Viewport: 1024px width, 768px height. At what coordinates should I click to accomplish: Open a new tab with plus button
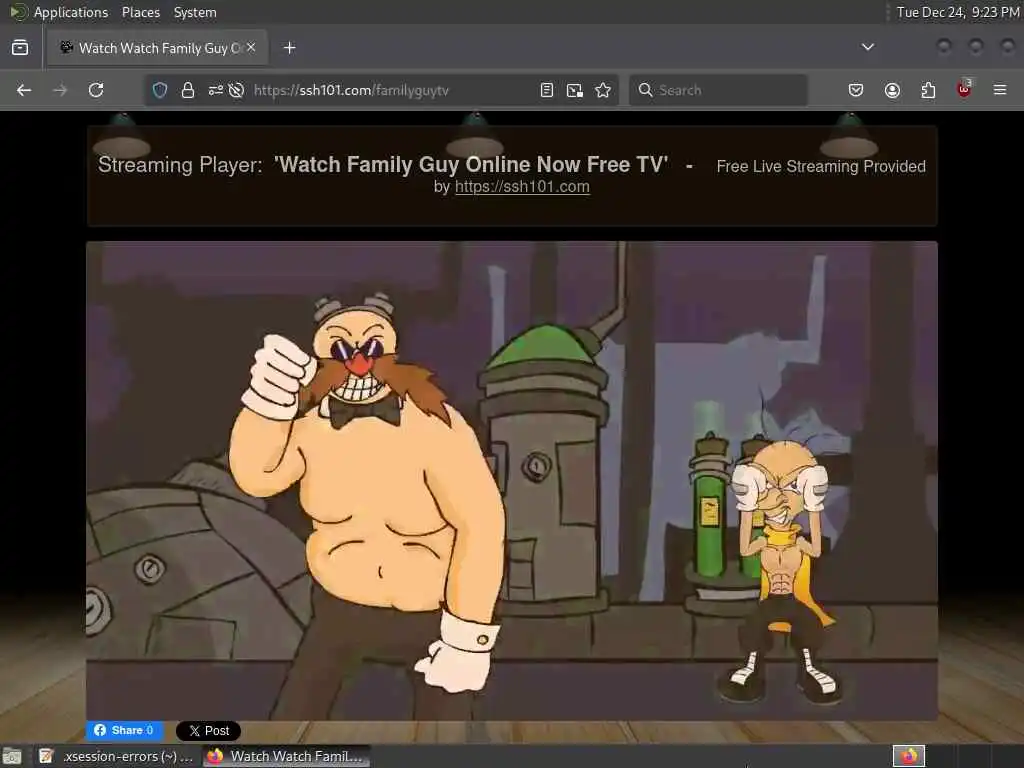click(x=290, y=48)
